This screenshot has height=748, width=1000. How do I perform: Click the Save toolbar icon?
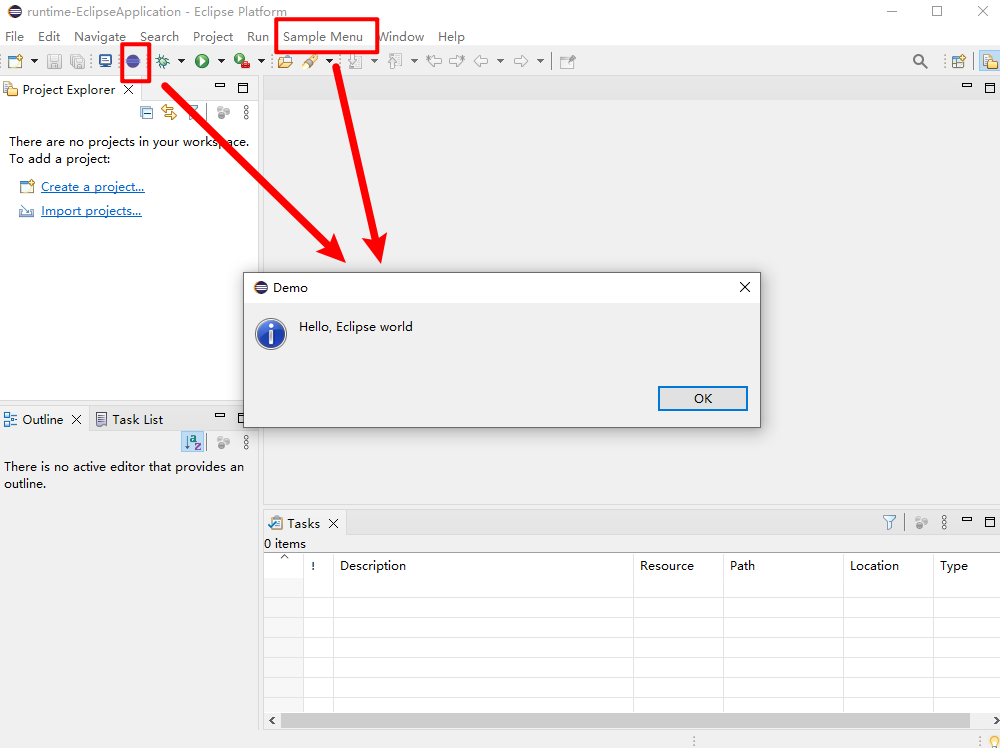click(x=54, y=61)
